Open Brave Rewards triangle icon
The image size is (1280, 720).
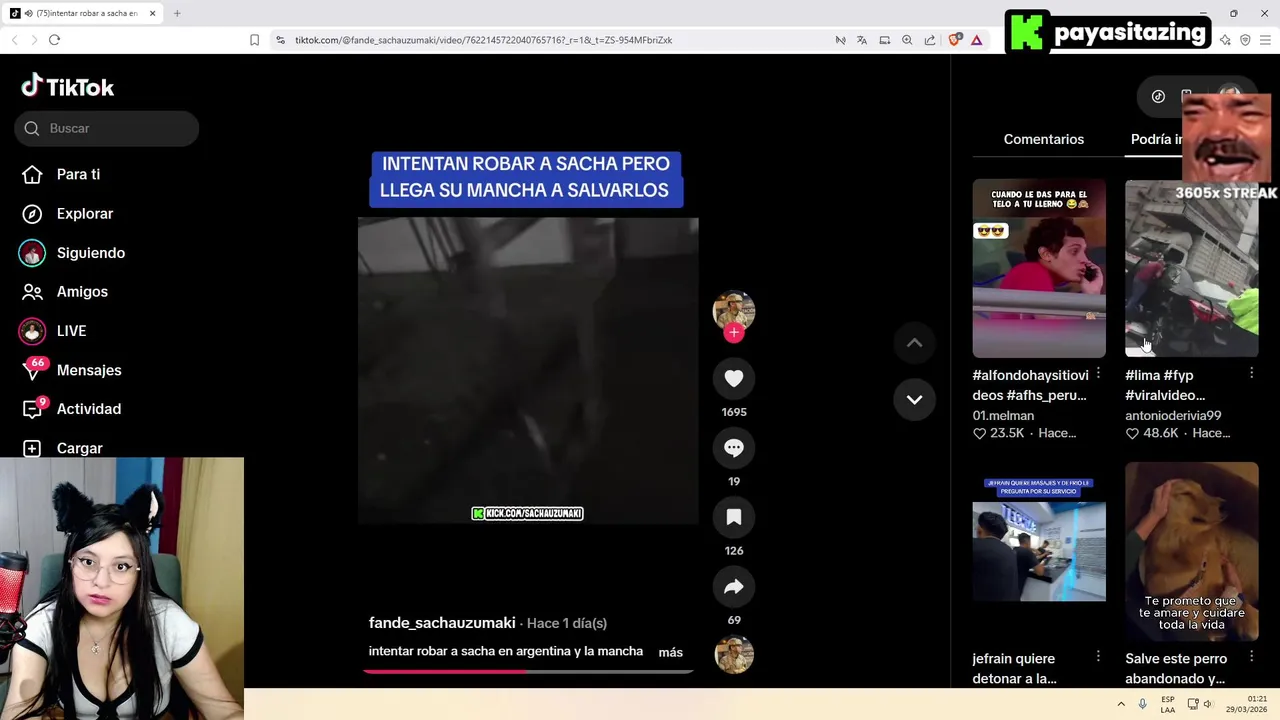click(x=976, y=40)
